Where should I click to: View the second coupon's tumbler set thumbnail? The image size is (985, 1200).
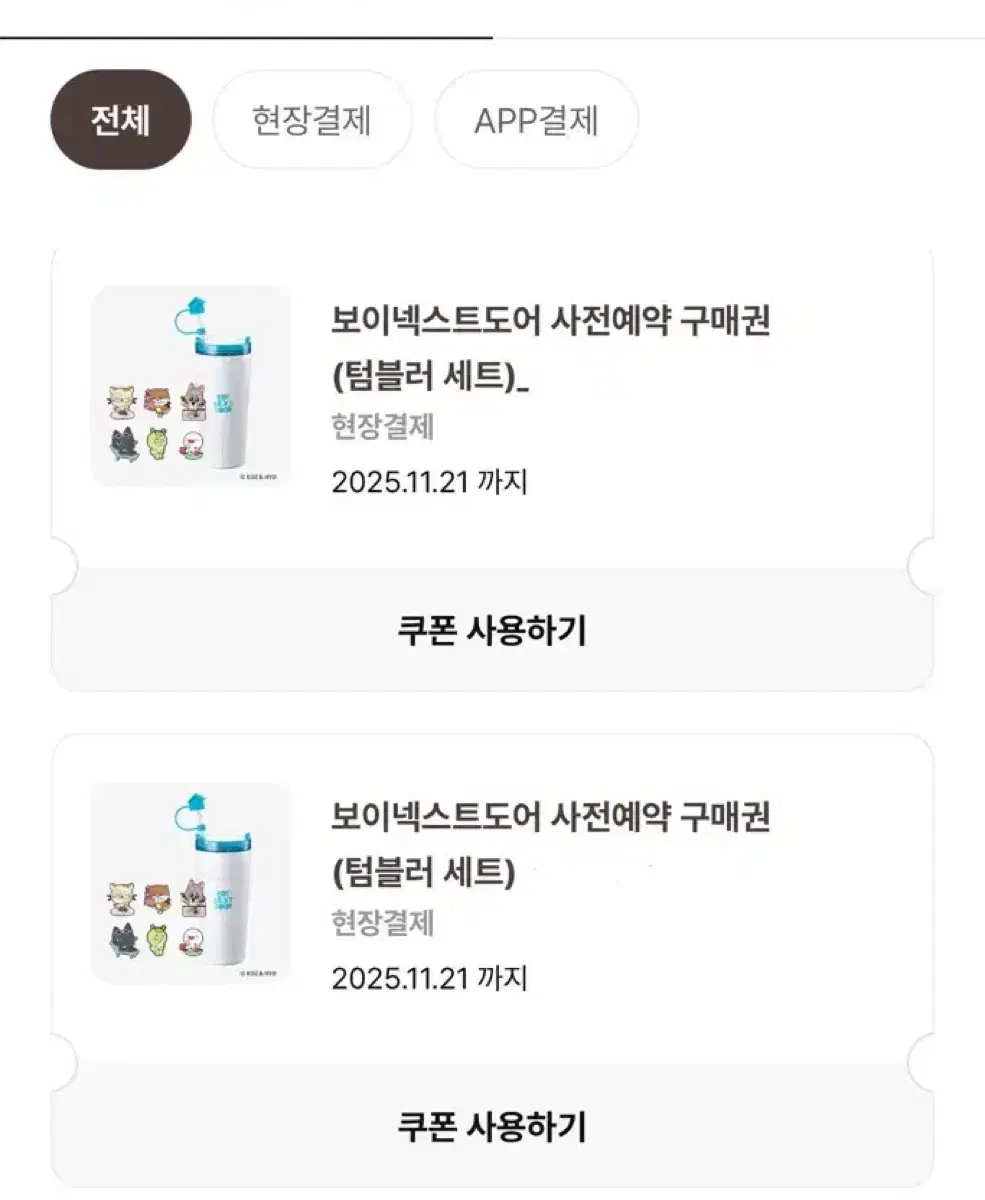191,883
